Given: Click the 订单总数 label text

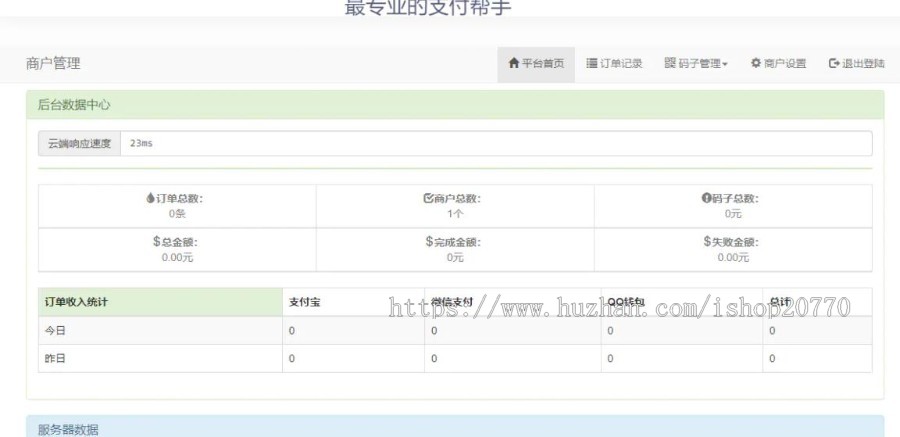Looking at the screenshot, I should (179, 199).
